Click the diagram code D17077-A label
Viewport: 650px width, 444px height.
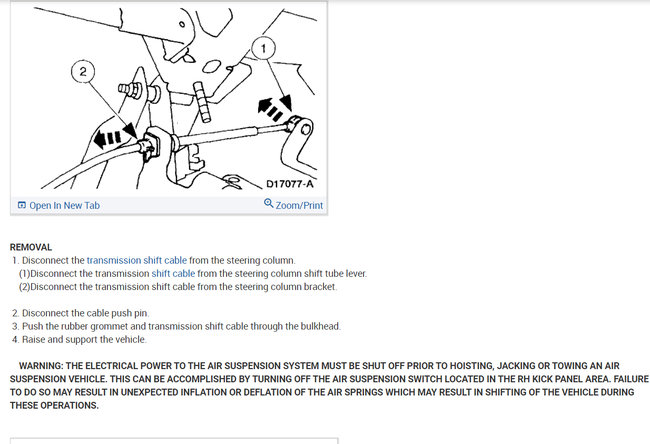click(x=289, y=184)
